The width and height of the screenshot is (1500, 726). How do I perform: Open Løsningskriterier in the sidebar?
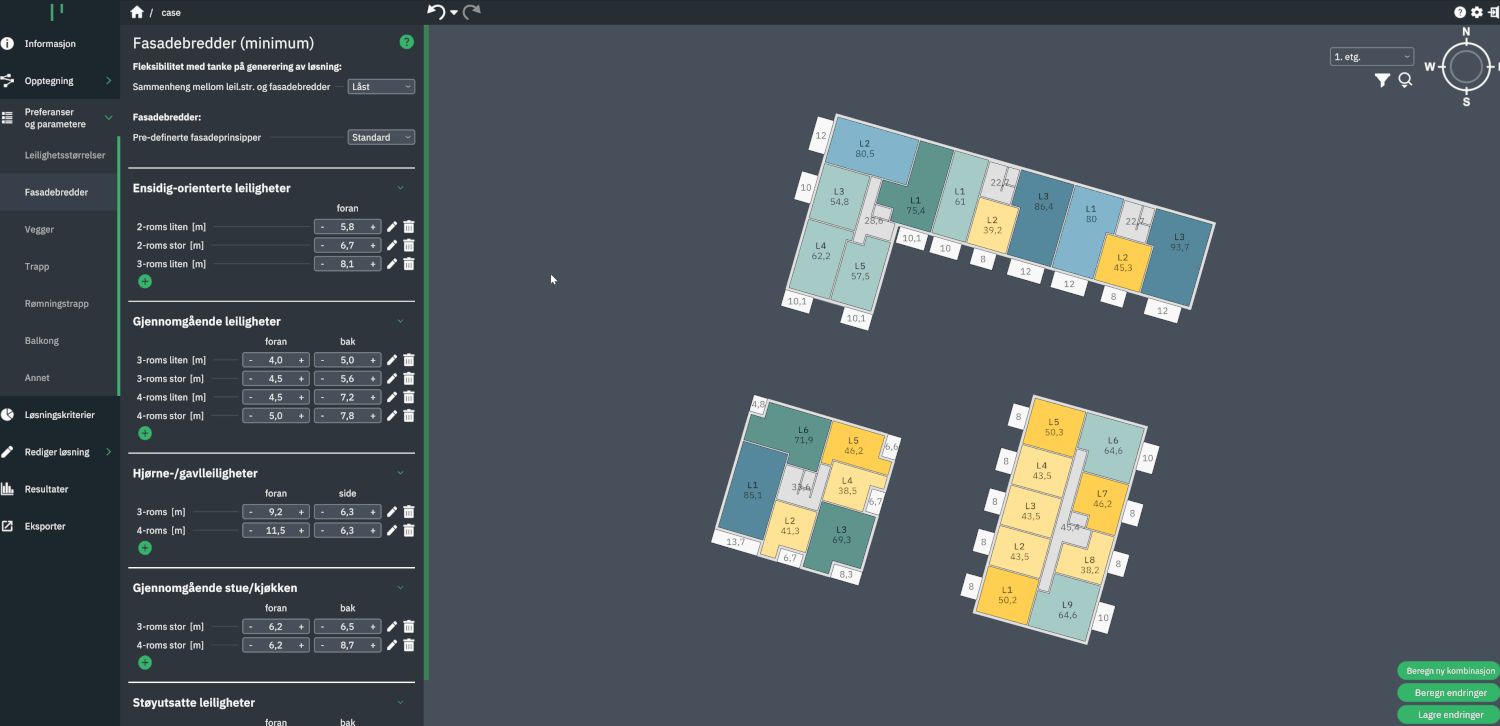tap(59, 414)
